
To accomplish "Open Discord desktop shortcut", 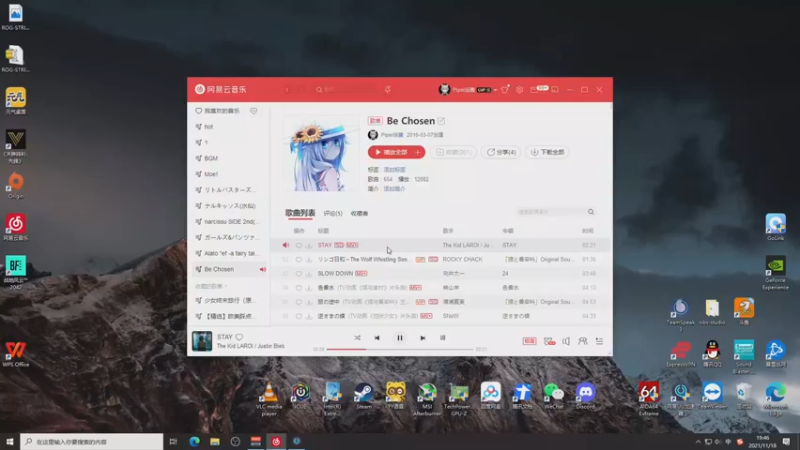I will tap(585, 395).
